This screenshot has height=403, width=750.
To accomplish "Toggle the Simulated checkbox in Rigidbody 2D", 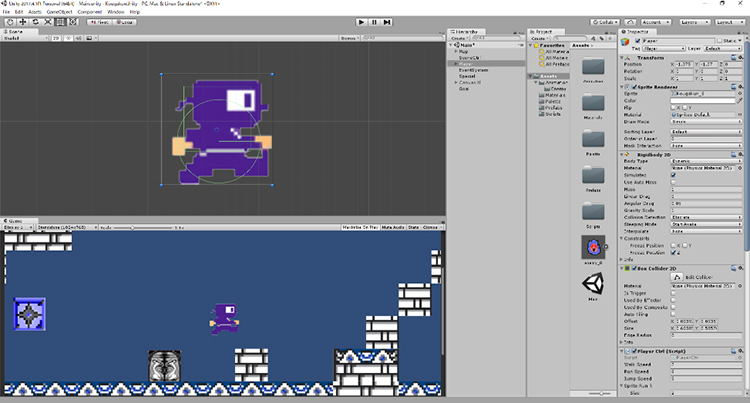I will [672, 175].
